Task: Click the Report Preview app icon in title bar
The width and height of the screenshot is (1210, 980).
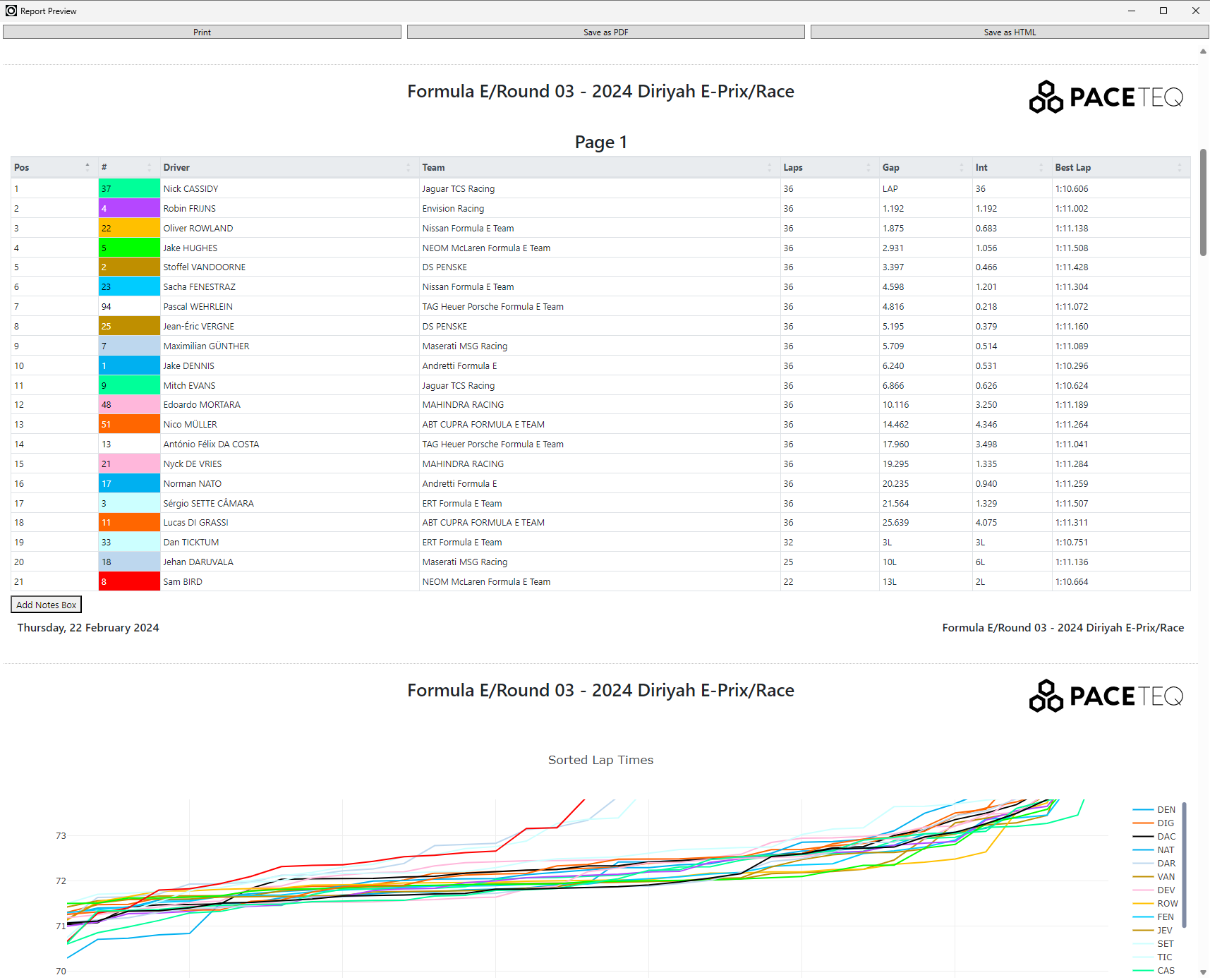Action: coord(11,11)
